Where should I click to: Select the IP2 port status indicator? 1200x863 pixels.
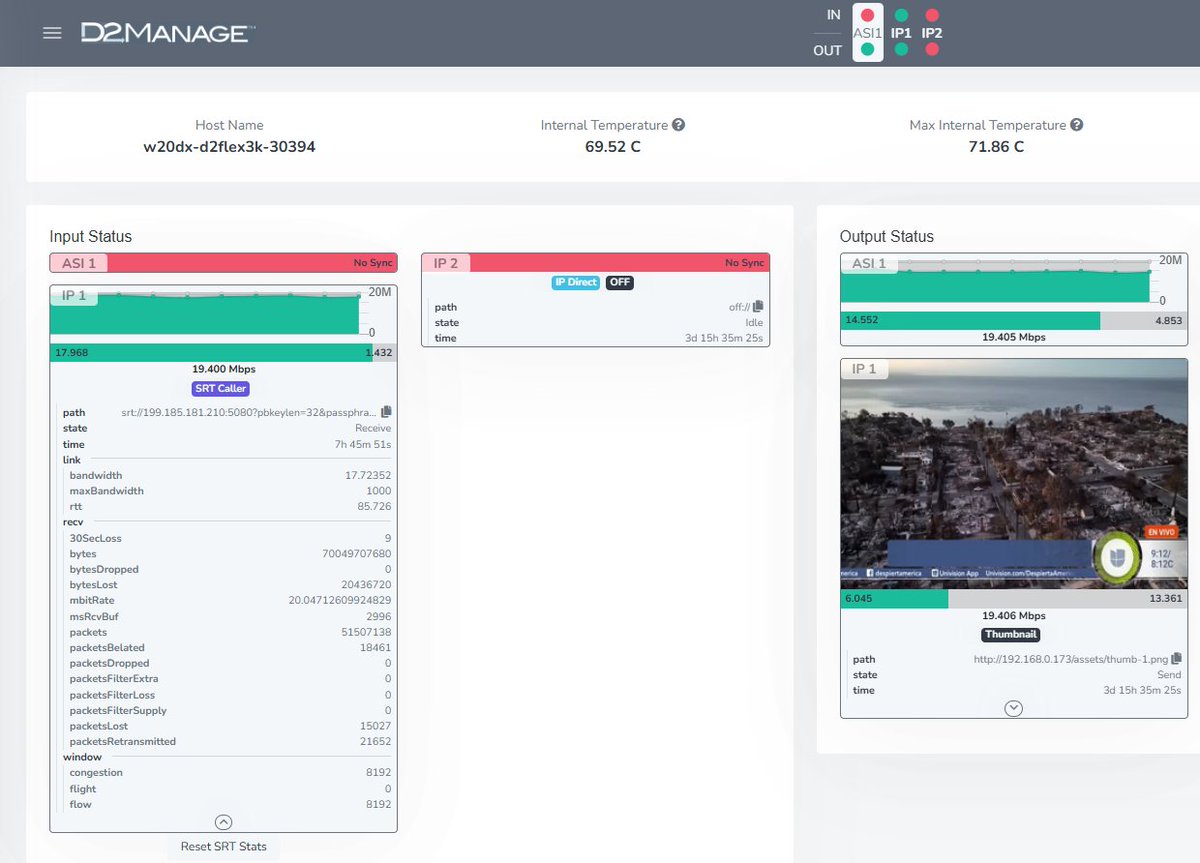click(932, 32)
